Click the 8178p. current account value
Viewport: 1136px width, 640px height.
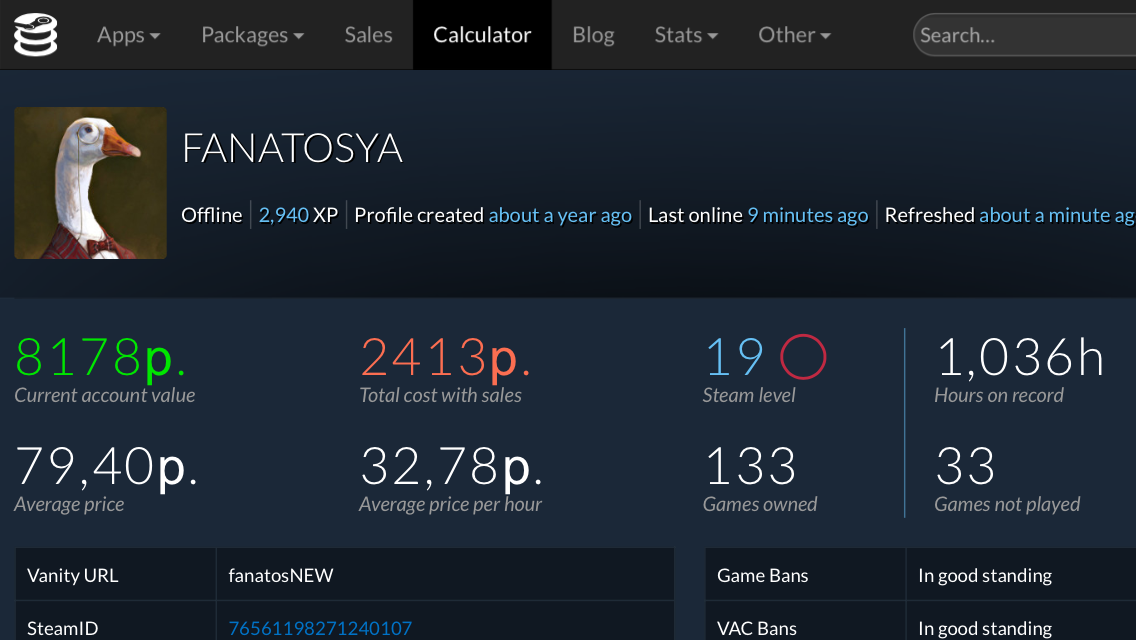pos(101,357)
